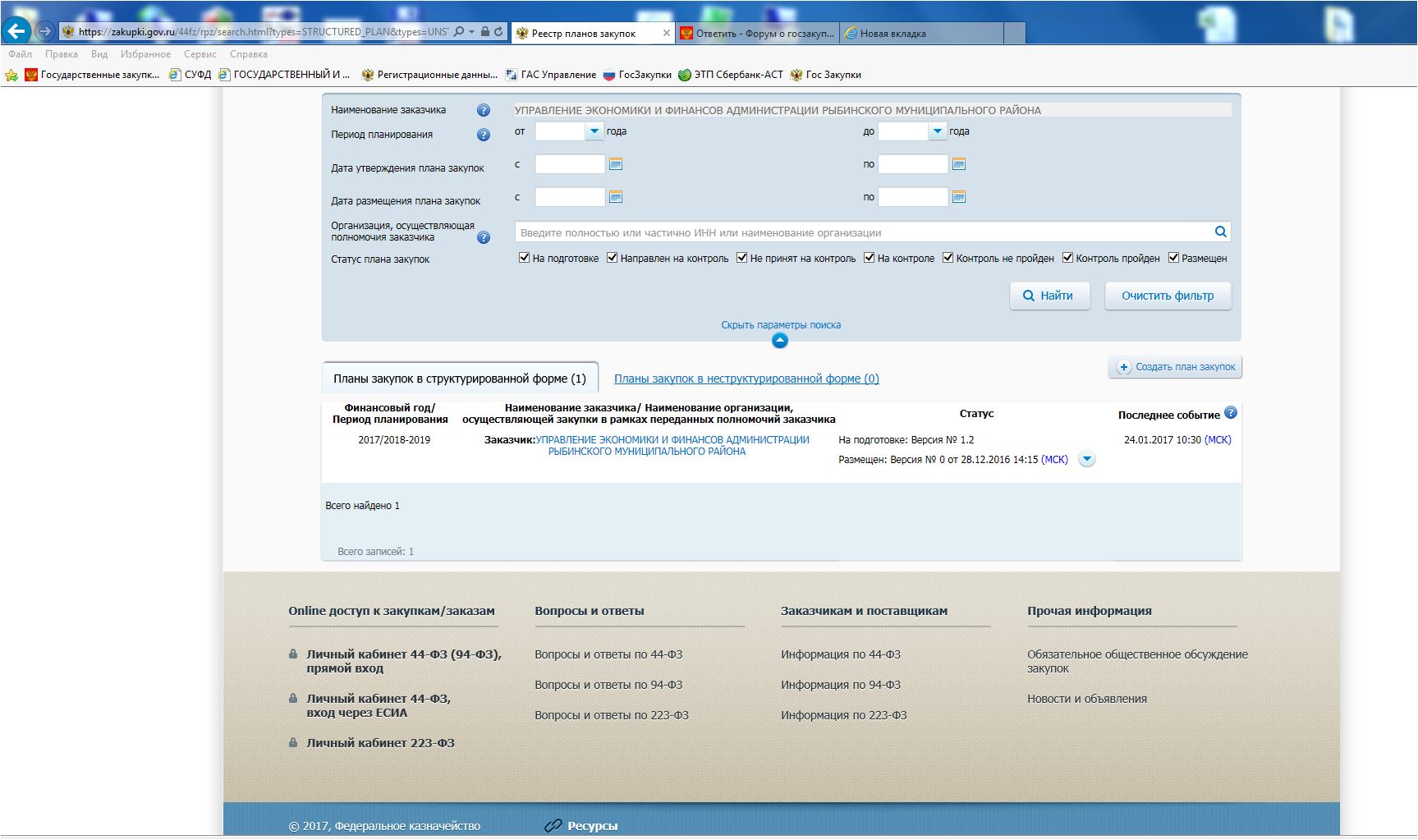Click search magnifier in organization field

1220,232
